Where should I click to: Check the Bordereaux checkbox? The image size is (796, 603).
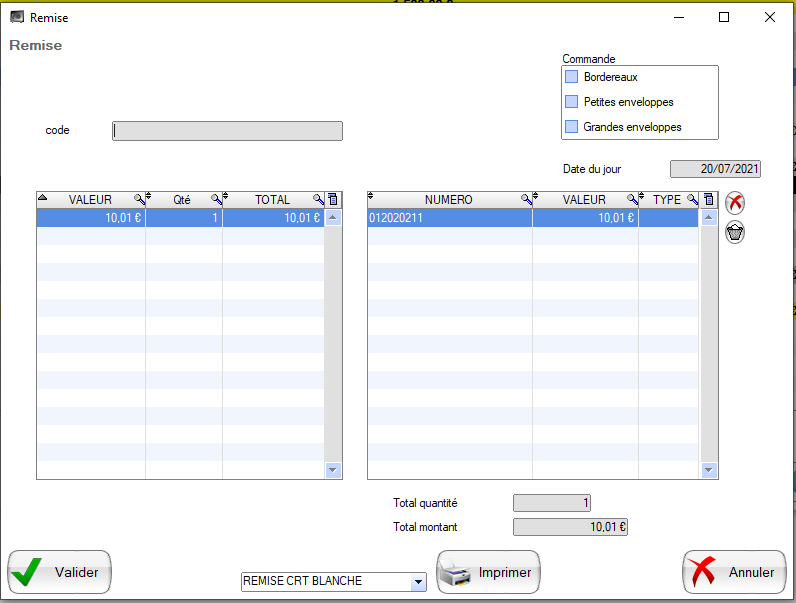572,77
